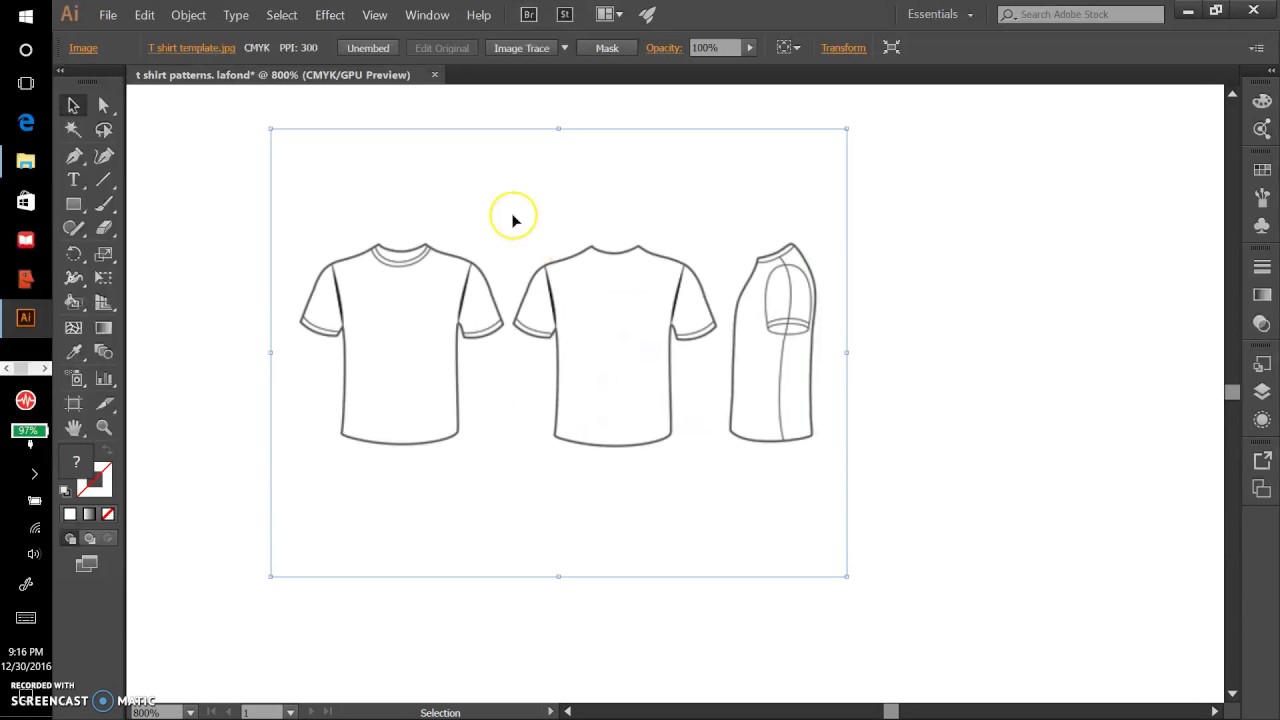
Task: Select the Paintbrush tool
Action: 104,204
